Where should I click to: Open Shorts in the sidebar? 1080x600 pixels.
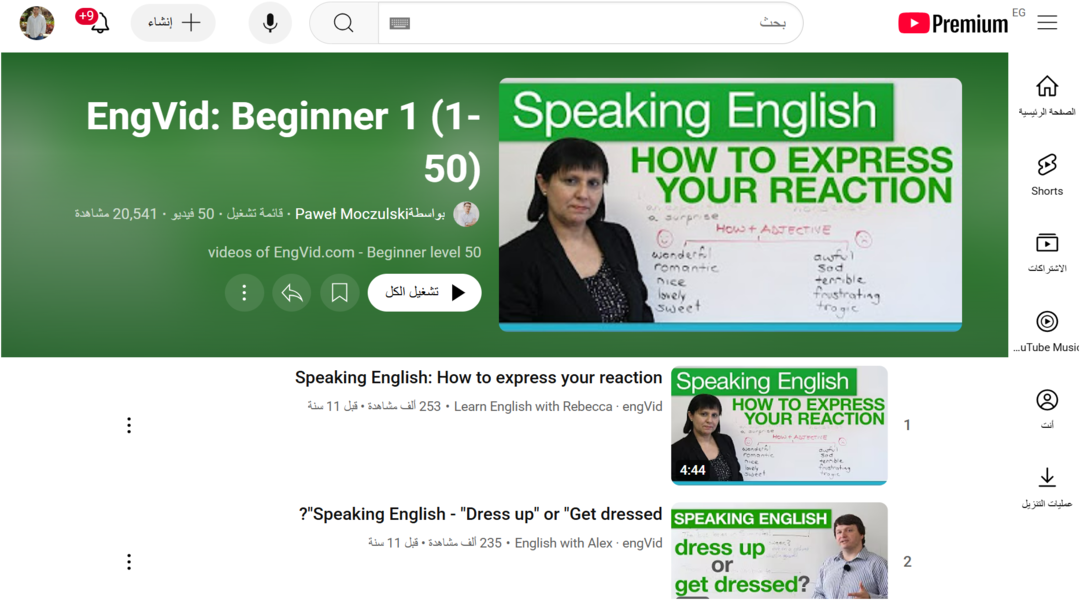1046,175
